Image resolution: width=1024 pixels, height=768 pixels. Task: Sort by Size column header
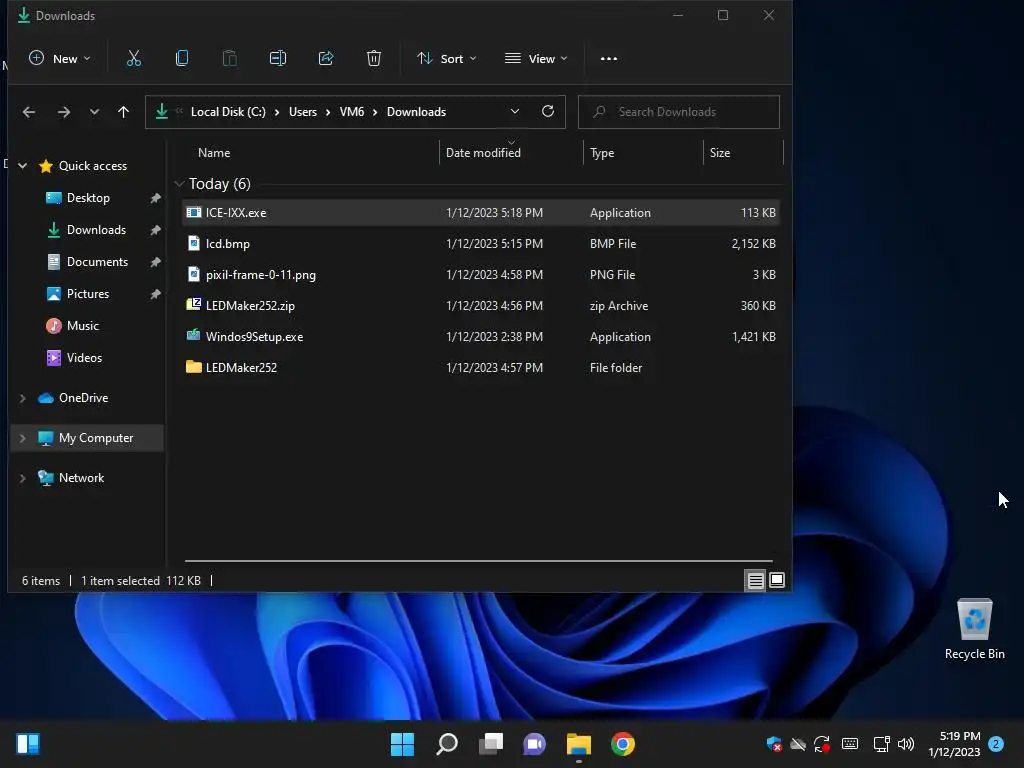(720, 153)
